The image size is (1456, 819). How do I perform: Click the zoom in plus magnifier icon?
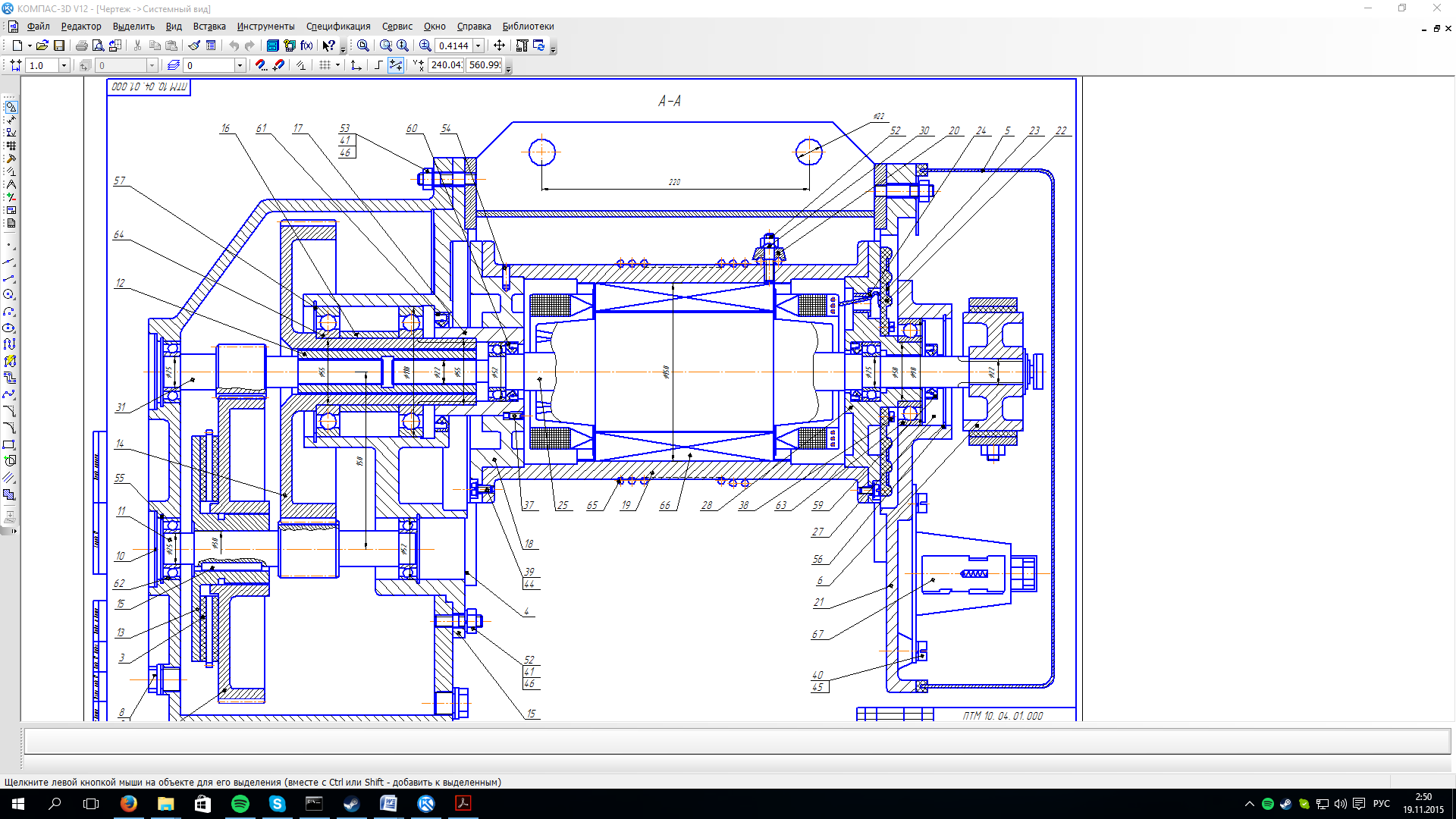(425, 45)
